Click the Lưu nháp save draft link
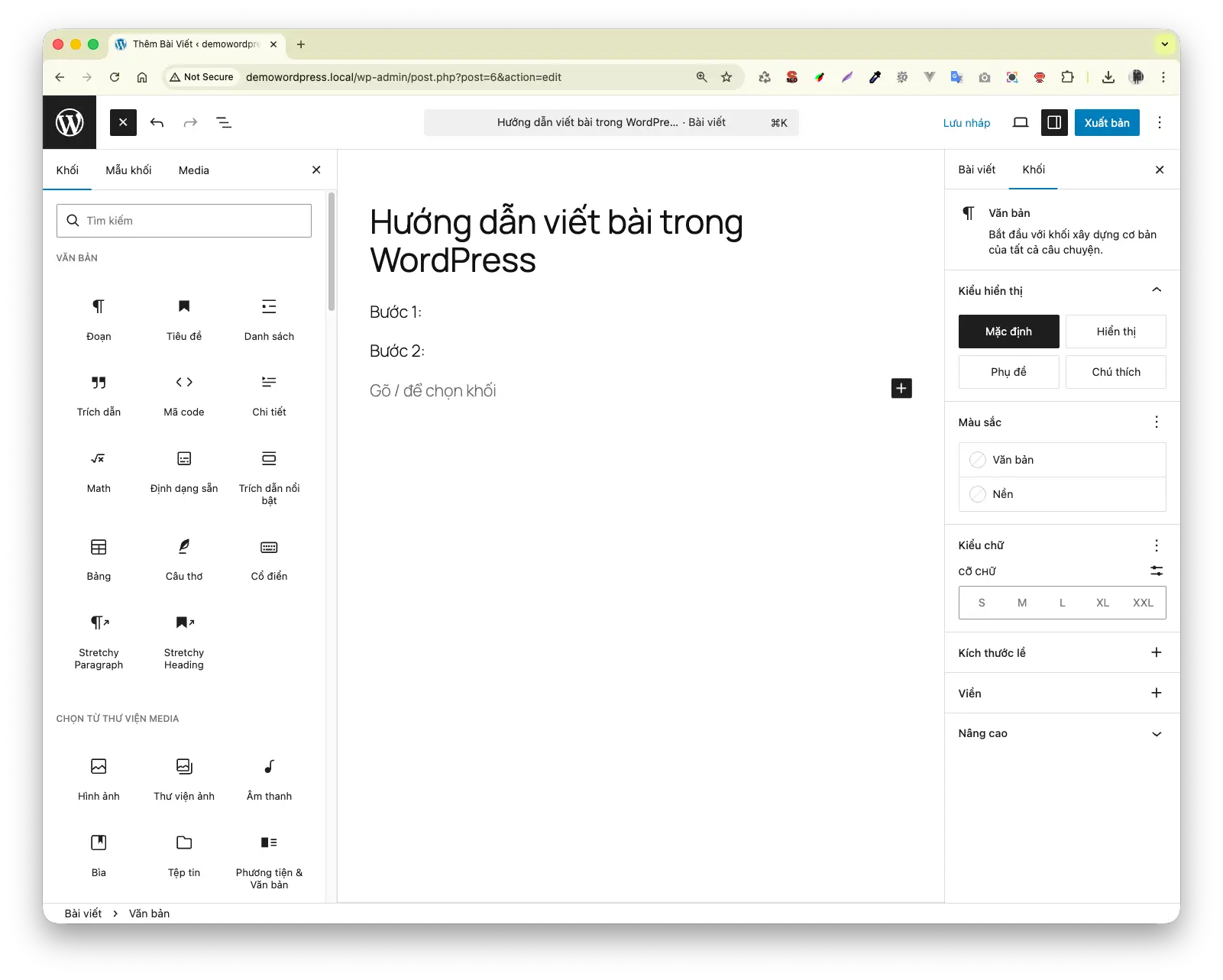The height and width of the screenshot is (980, 1223). click(966, 123)
